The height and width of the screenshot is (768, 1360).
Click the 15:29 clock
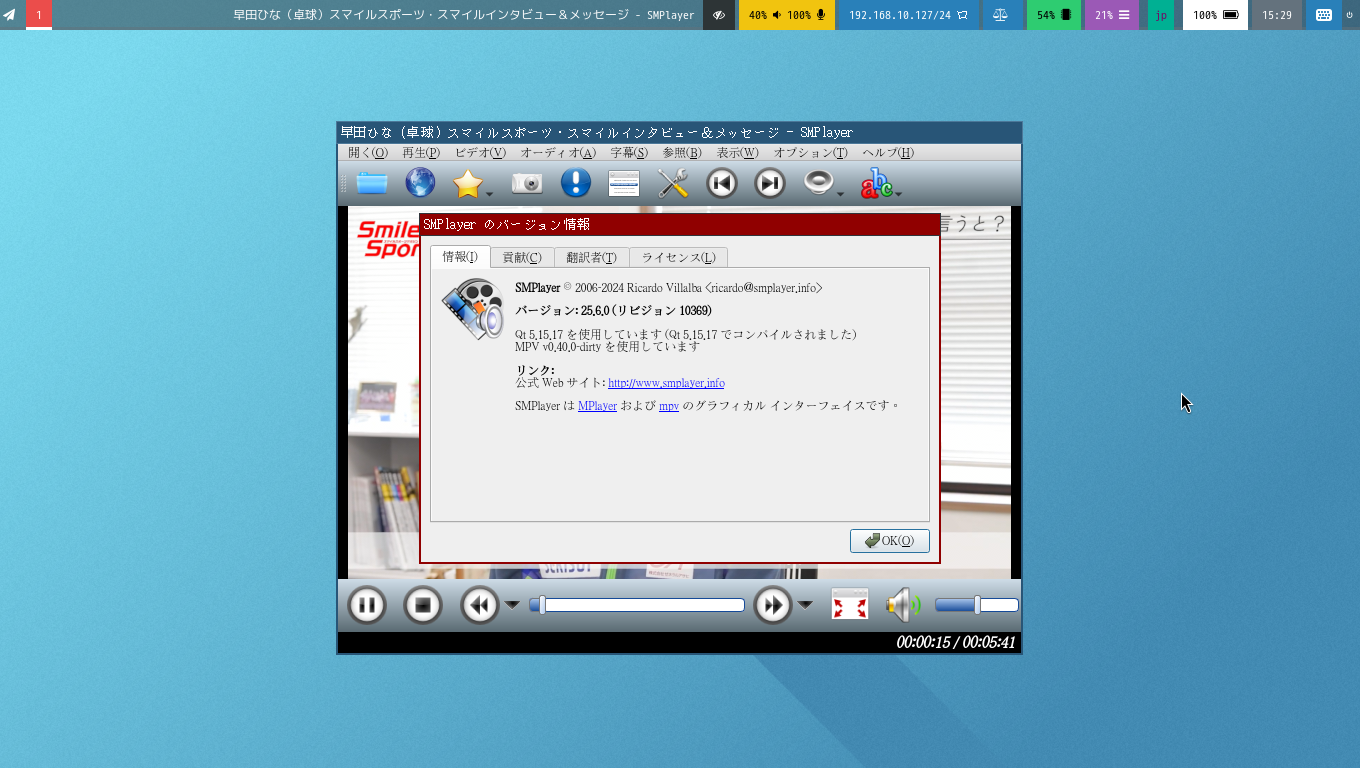pyautogui.click(x=1277, y=15)
